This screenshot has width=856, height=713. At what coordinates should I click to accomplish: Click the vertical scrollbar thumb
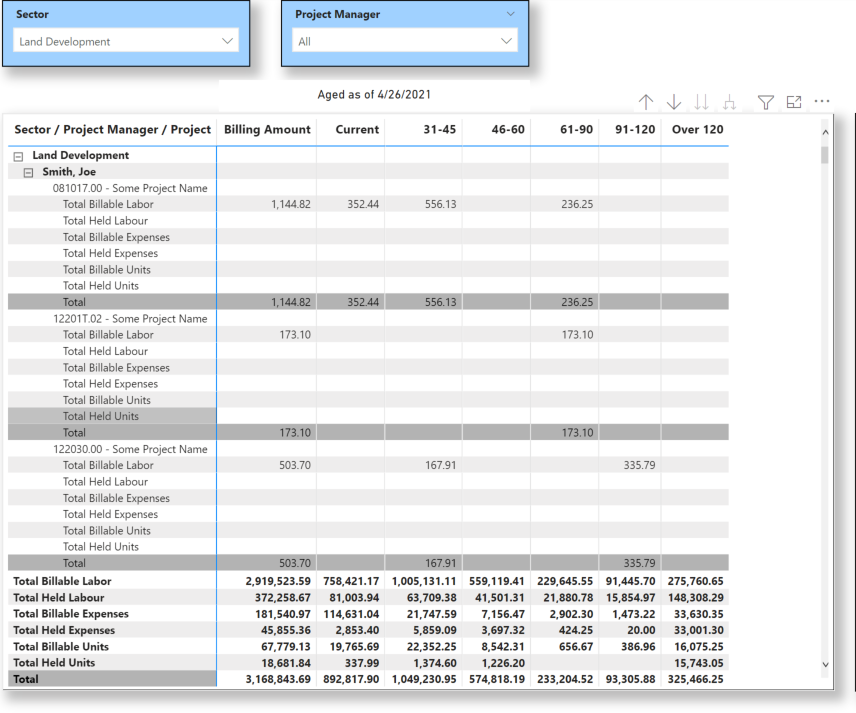click(x=825, y=155)
